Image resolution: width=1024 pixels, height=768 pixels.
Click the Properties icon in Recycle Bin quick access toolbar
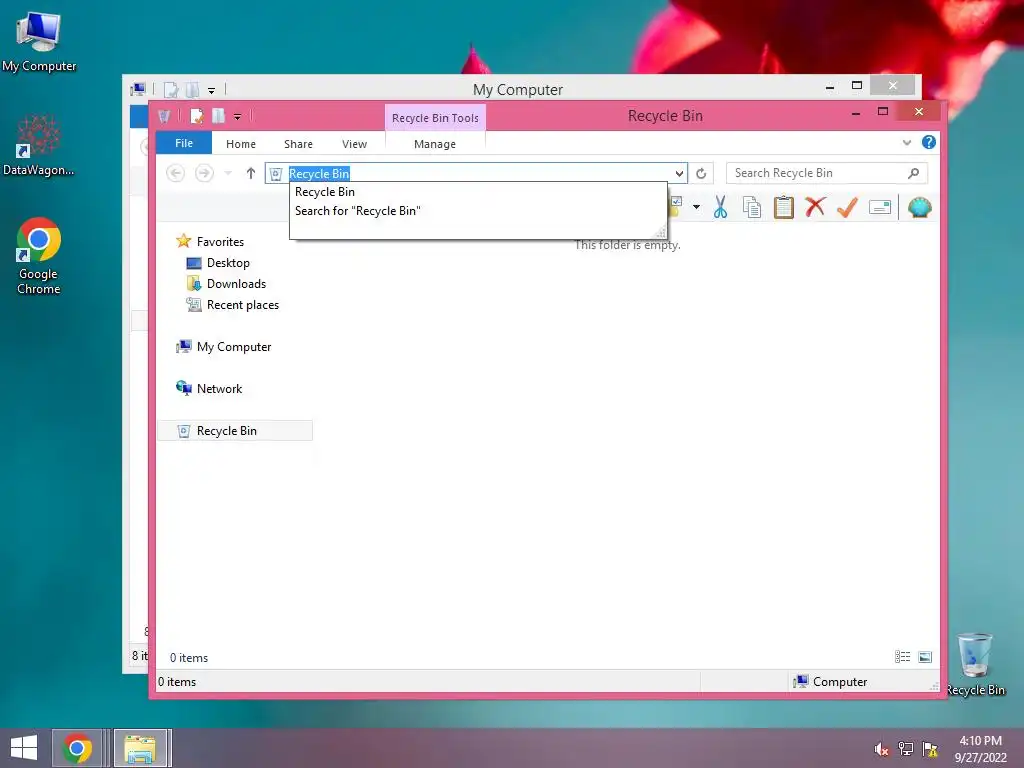coord(197,116)
